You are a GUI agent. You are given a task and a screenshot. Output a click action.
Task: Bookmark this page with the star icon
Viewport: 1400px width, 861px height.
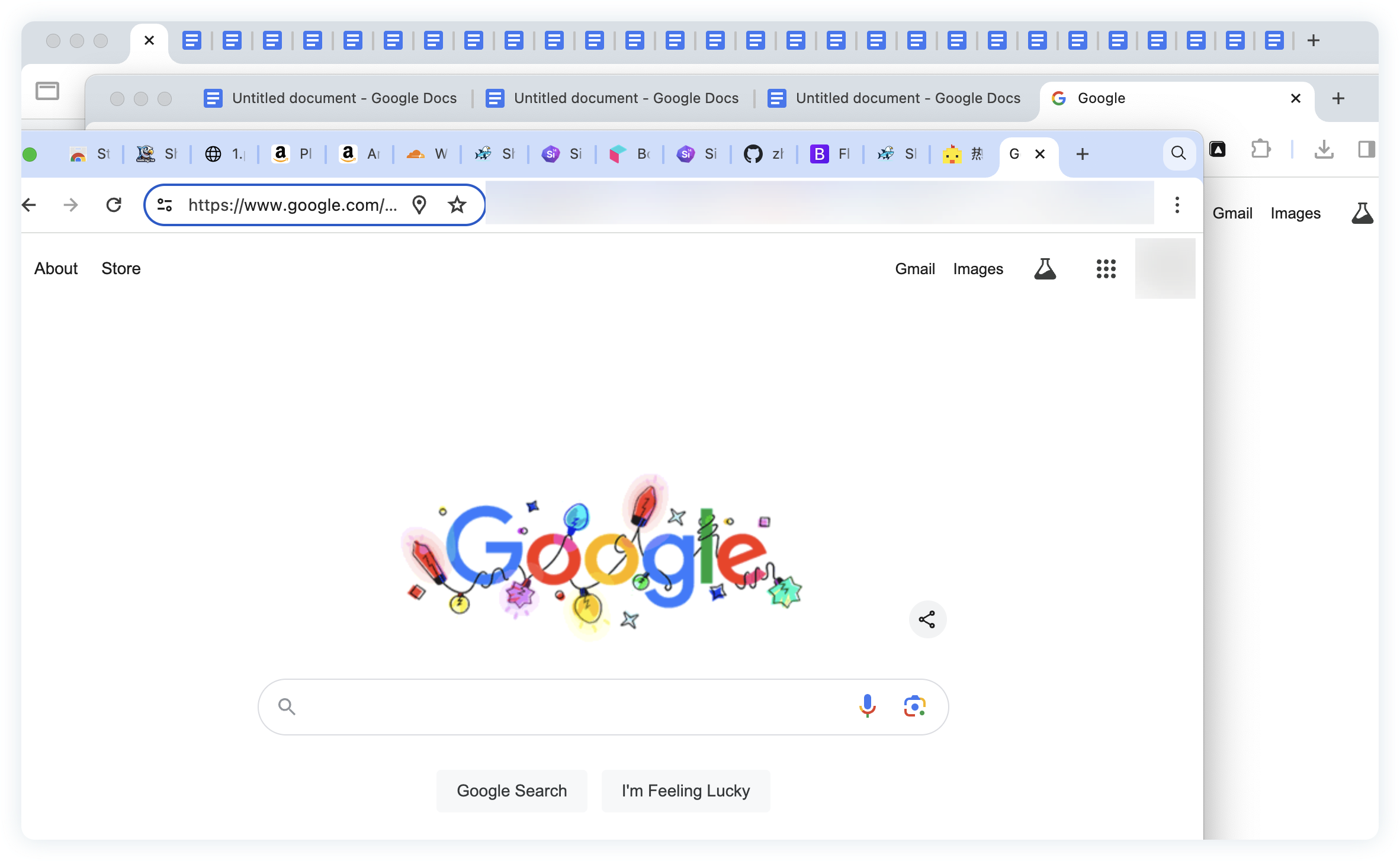point(457,205)
